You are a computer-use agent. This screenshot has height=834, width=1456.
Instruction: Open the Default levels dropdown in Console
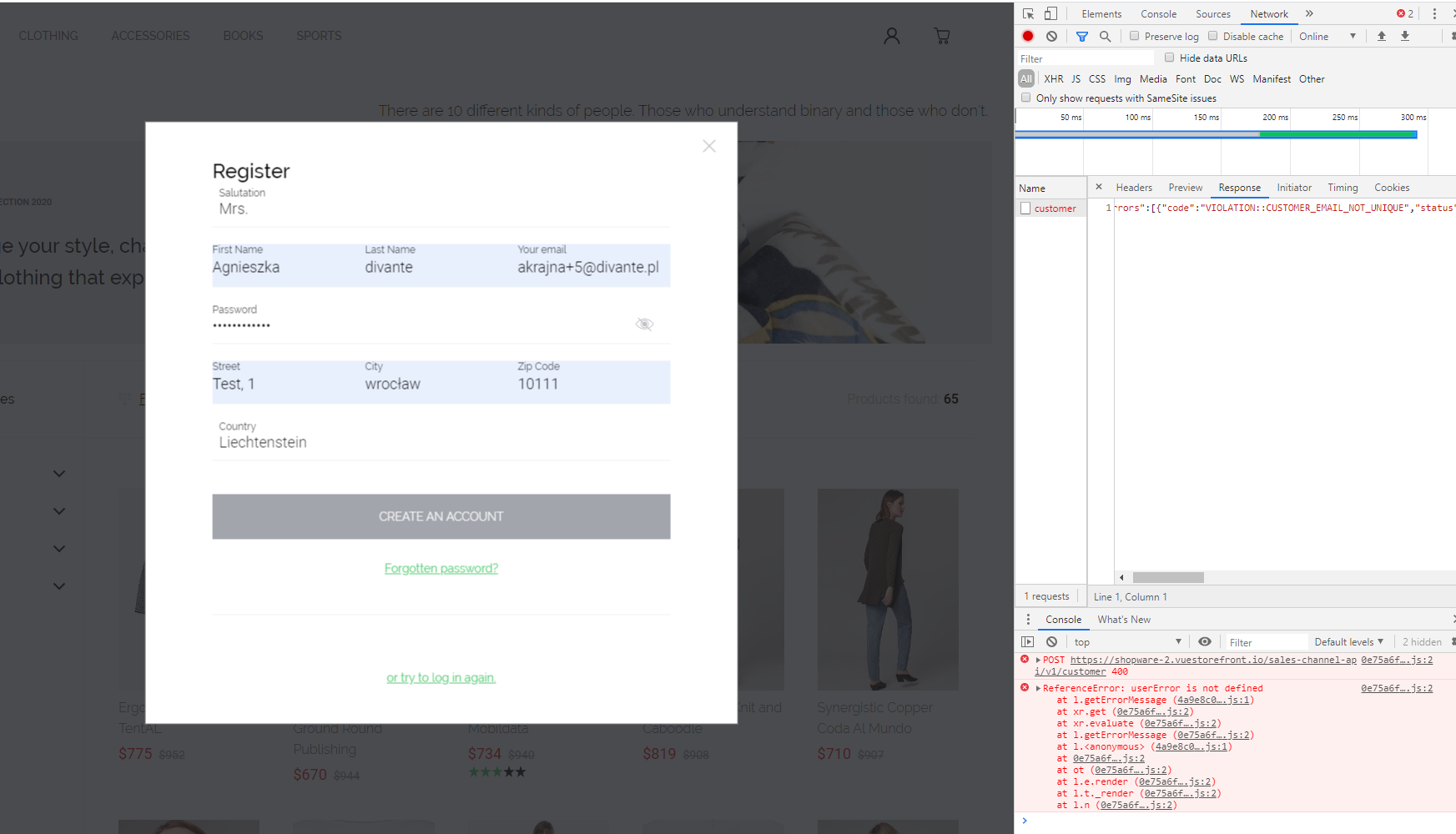coord(1348,641)
